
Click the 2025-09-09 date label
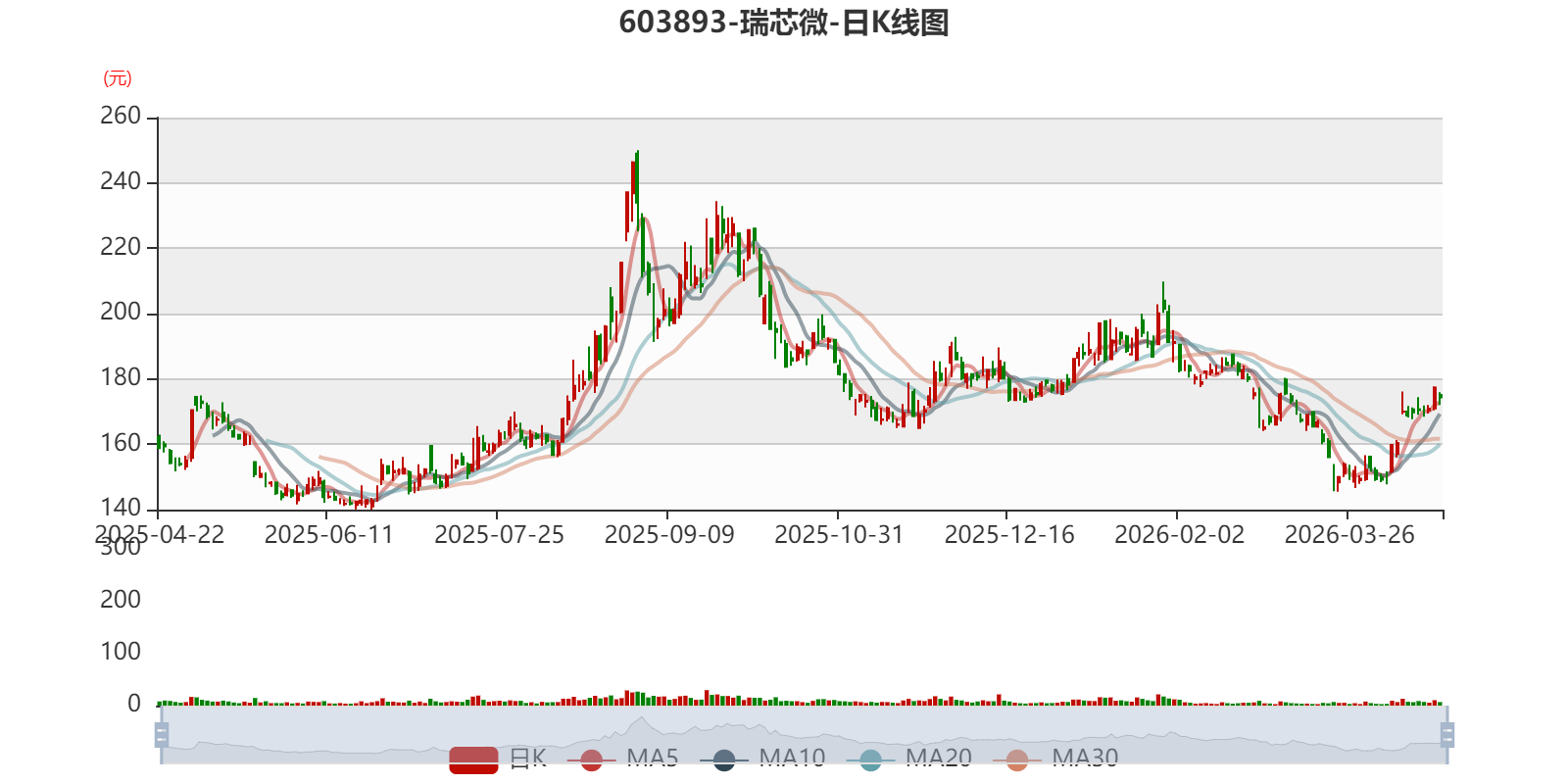[x=669, y=535]
